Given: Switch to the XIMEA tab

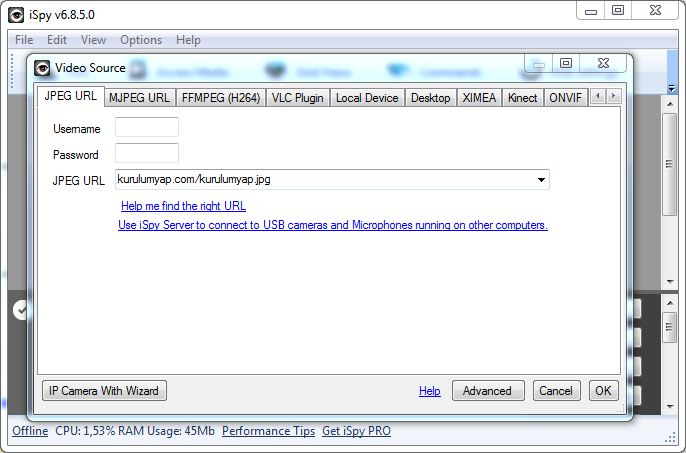Looking at the screenshot, I should 479,98.
